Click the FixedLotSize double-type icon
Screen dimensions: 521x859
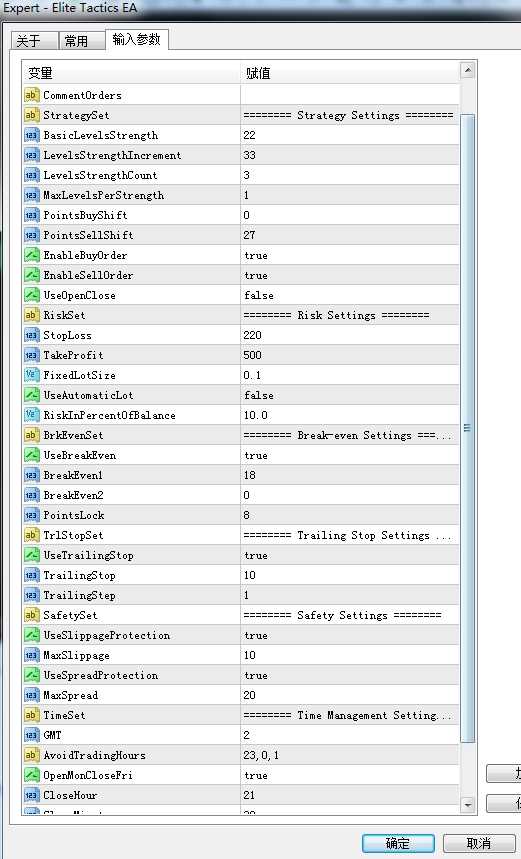(32, 375)
